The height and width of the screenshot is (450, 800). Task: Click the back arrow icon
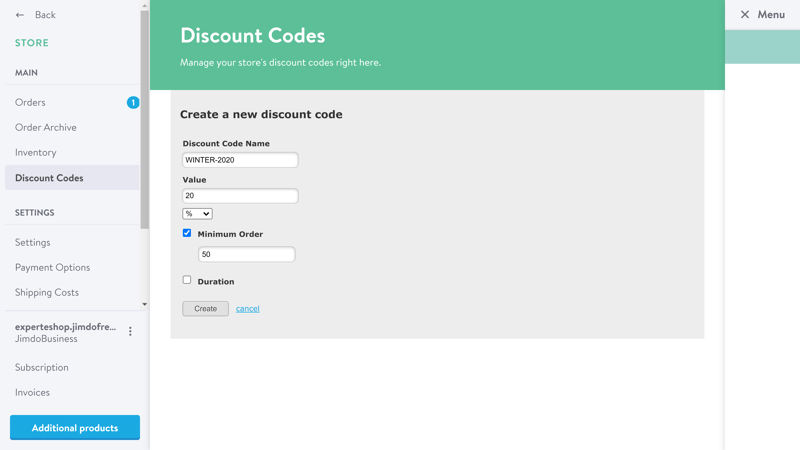tap(20, 15)
